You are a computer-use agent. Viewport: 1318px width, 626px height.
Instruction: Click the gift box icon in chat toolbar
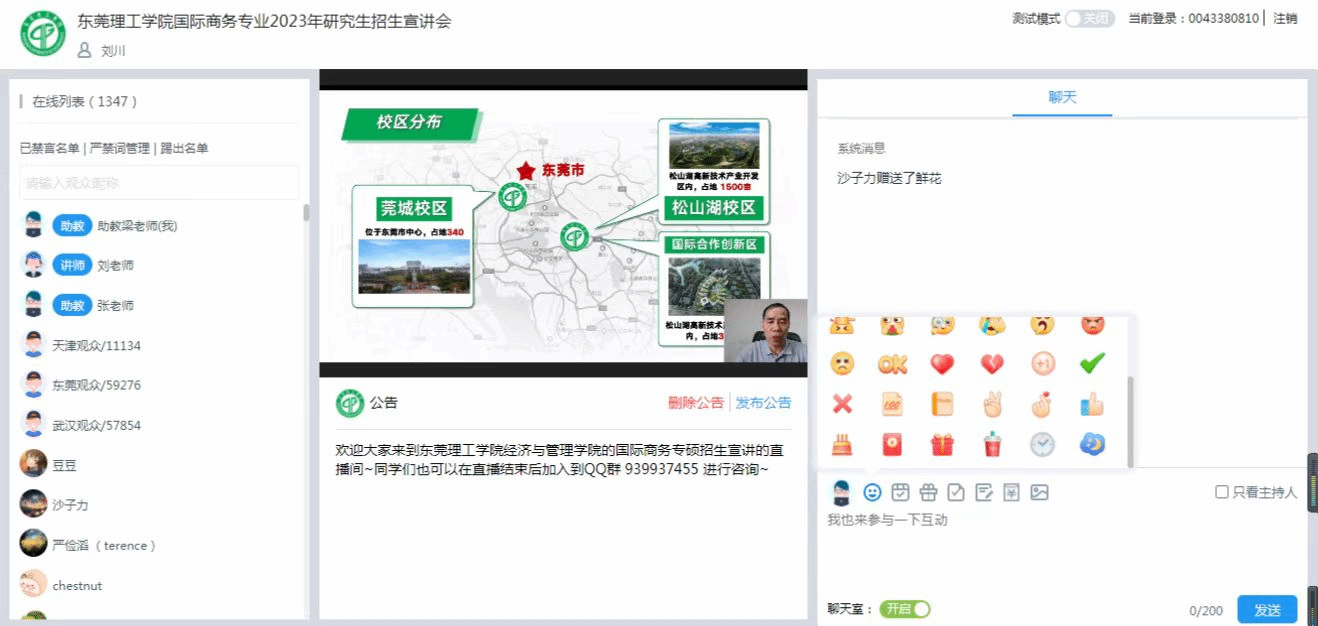(x=927, y=492)
